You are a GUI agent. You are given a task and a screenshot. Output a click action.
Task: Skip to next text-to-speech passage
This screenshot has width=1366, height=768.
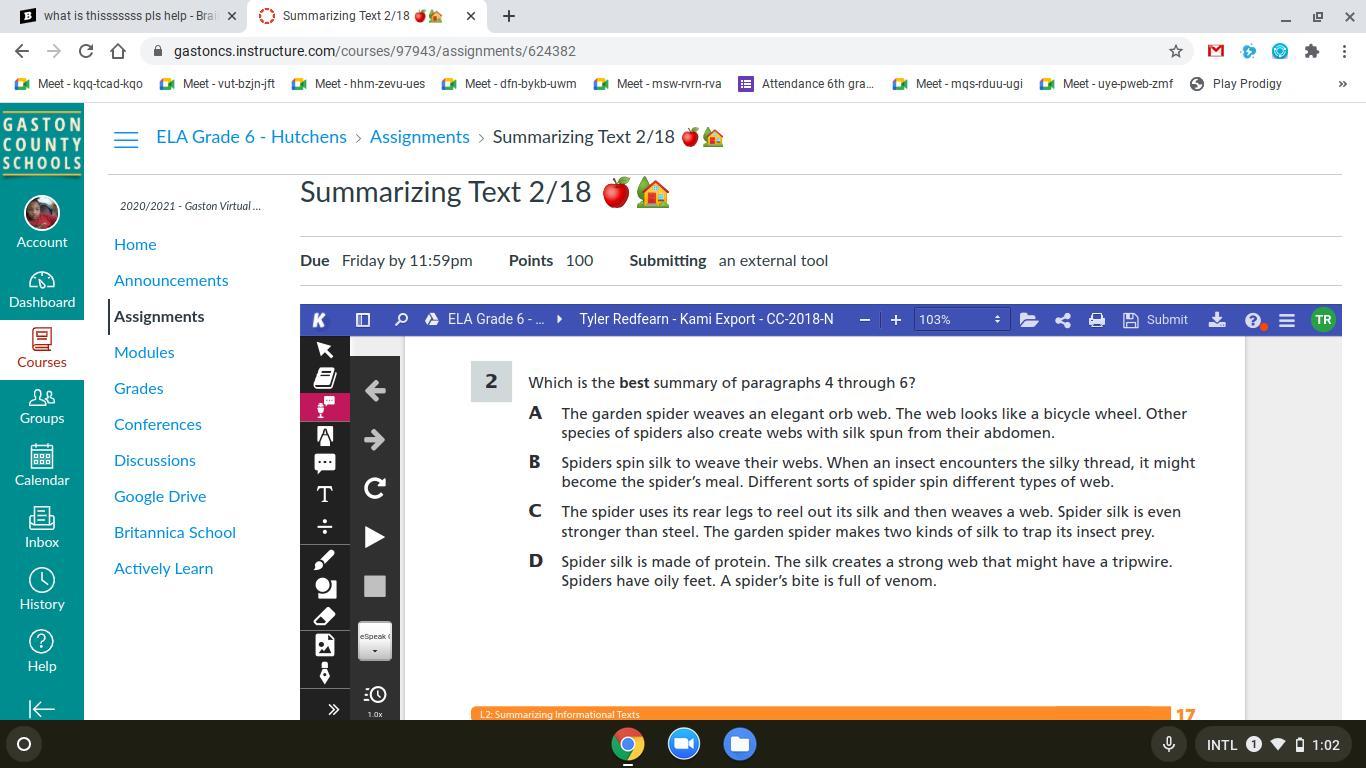[x=375, y=439]
